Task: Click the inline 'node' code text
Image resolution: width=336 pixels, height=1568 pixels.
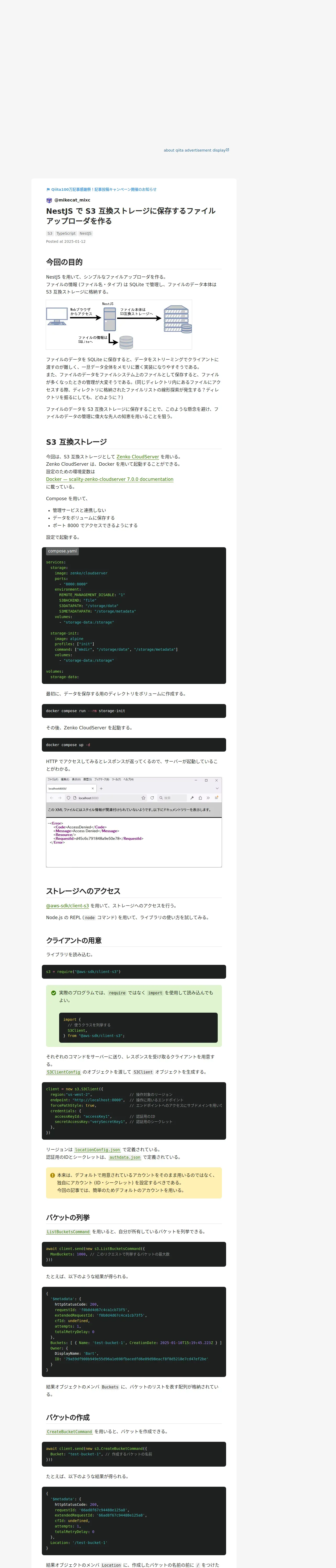Action: [x=90, y=918]
